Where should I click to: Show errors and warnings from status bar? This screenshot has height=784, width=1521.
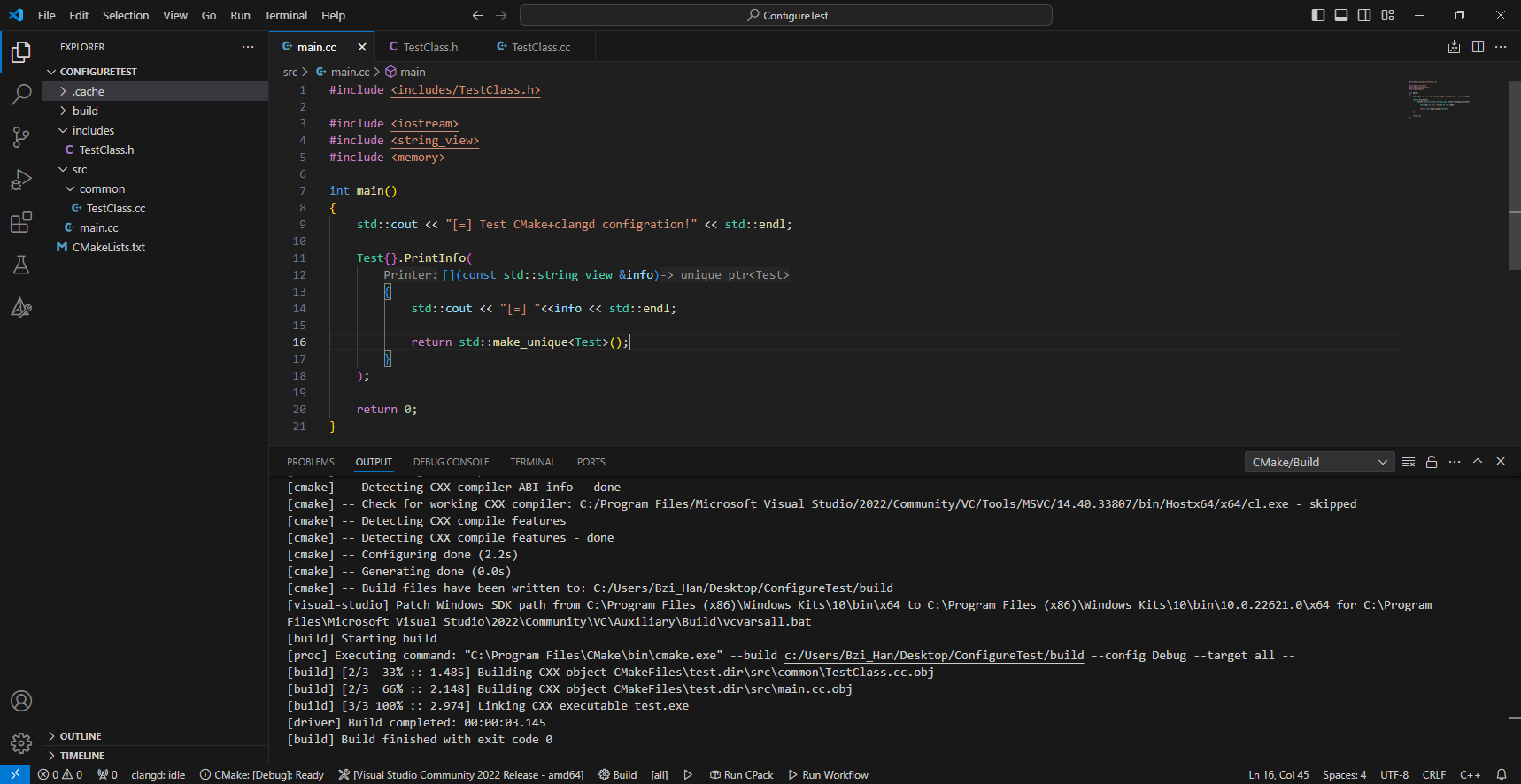(60, 774)
